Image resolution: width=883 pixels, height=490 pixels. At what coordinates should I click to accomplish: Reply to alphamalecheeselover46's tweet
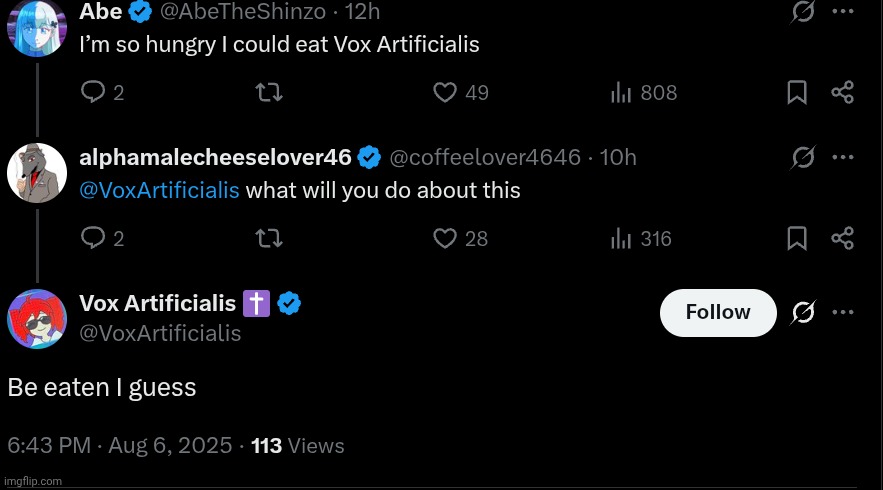93,238
